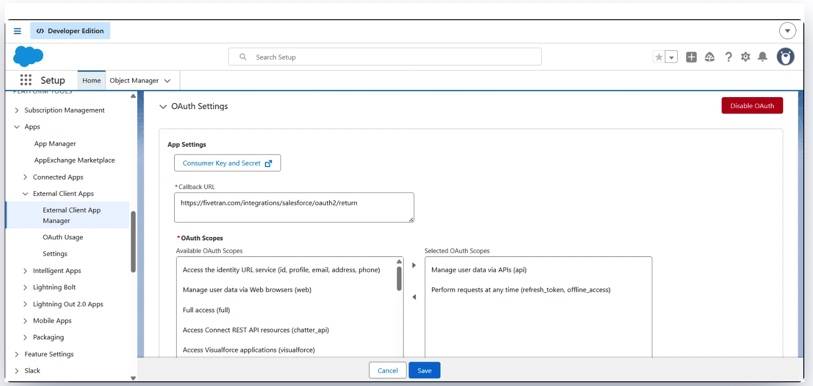Image resolution: width=813 pixels, height=386 pixels.
Task: Select Access Connect REST API resources scope
Action: point(256,330)
